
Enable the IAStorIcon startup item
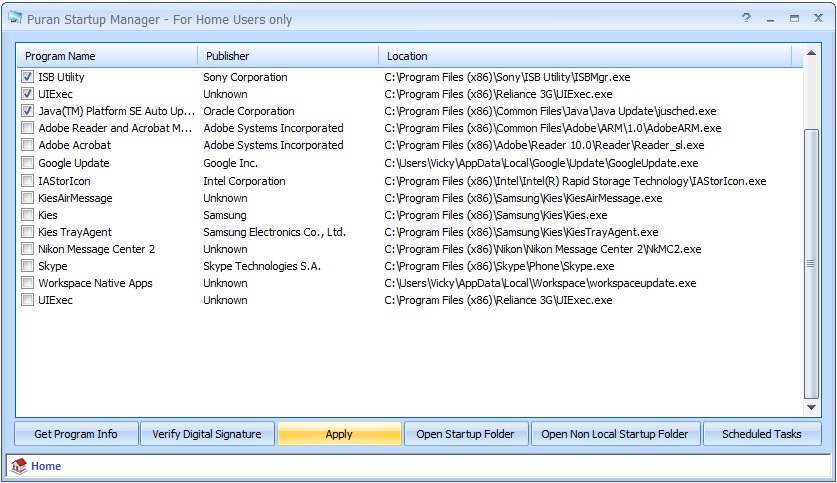pyautogui.click(x=27, y=181)
